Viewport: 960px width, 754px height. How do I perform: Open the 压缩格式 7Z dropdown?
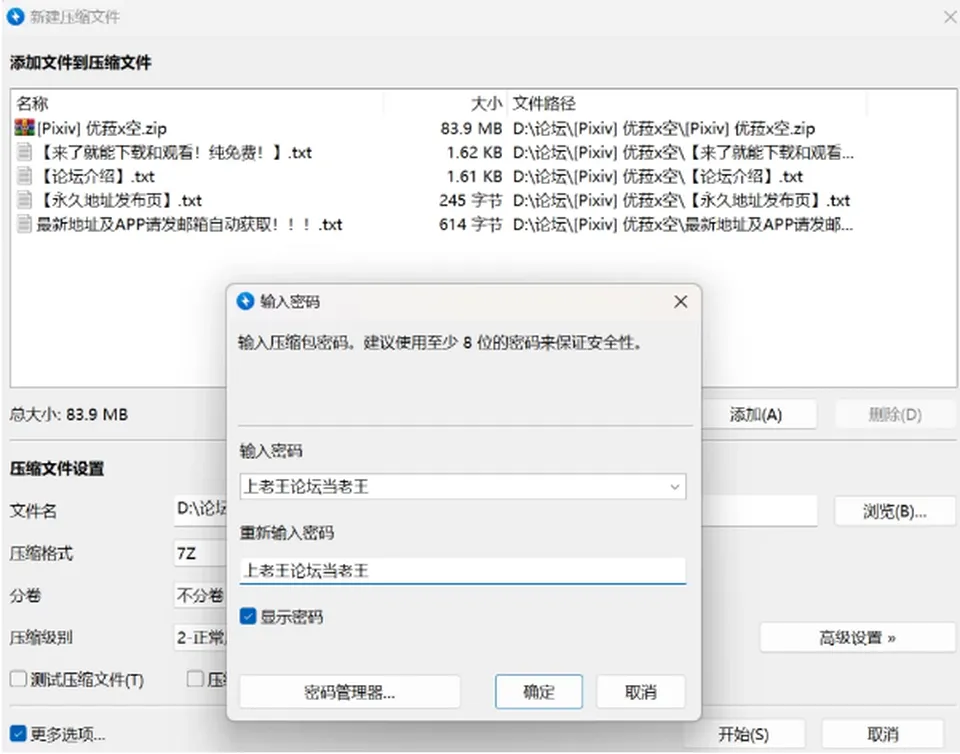point(201,553)
